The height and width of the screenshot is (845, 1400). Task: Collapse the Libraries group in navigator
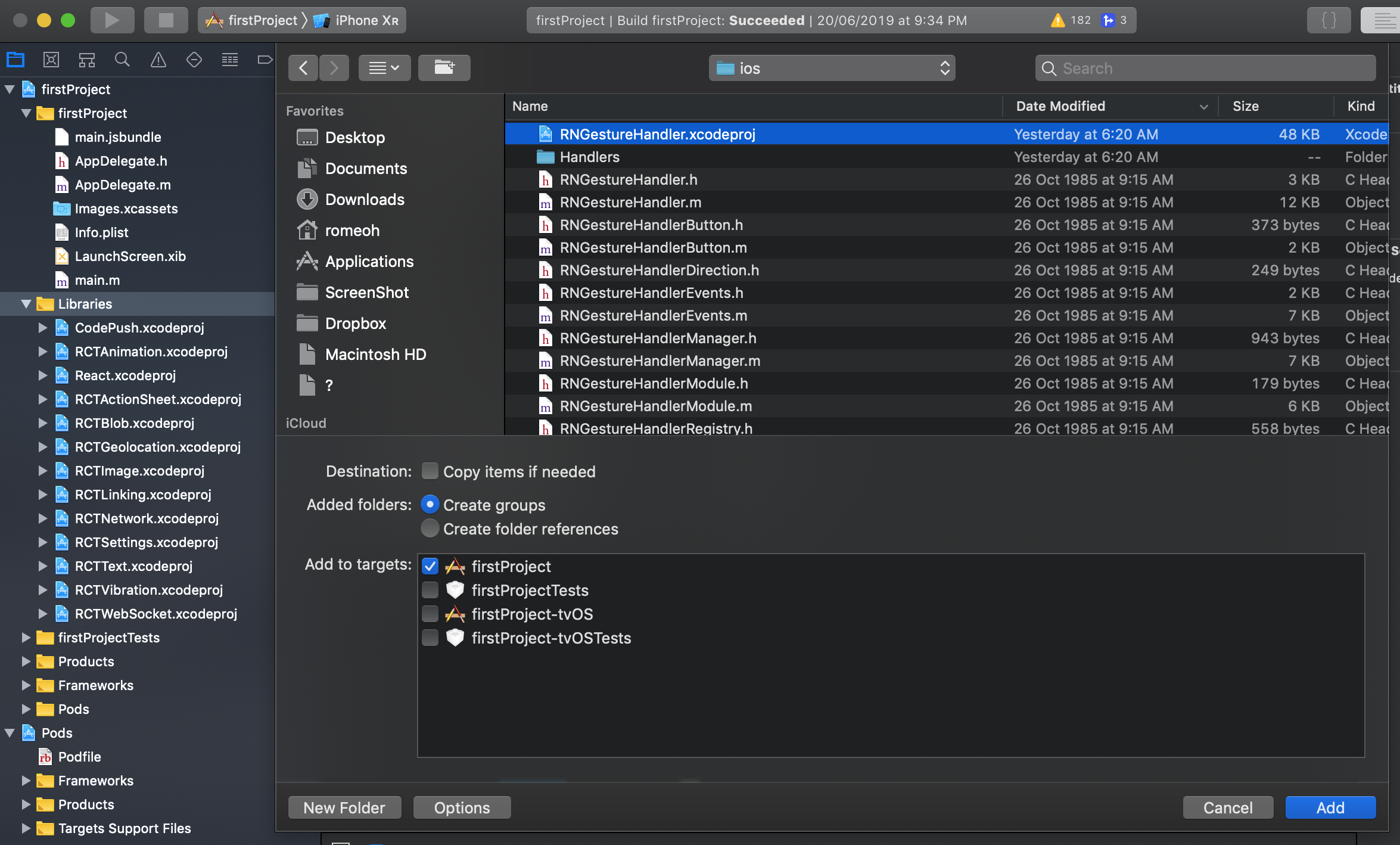[x=26, y=304]
